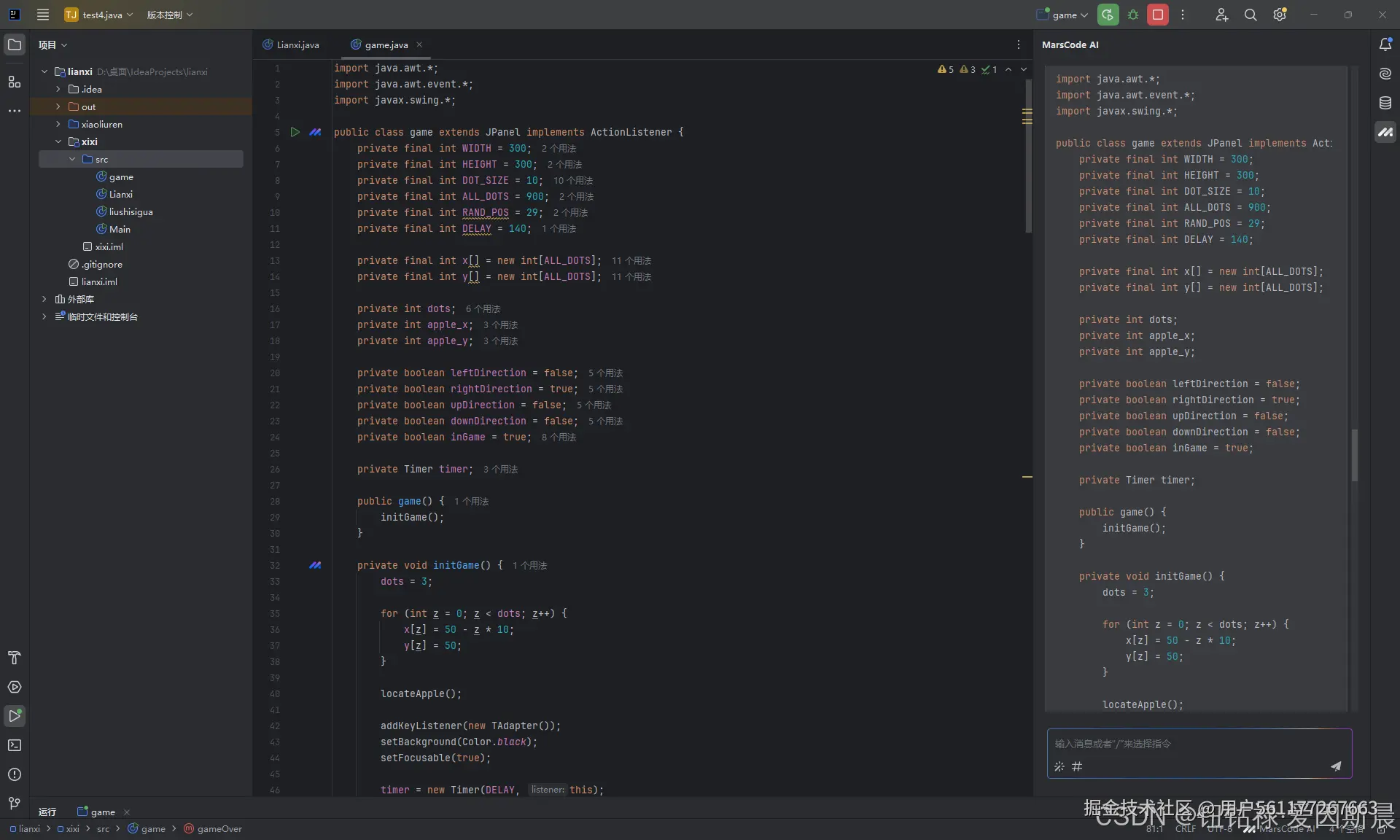This screenshot has height=840, width=1400.
Task: Send message in MarsCode AI chat
Action: 1335,766
